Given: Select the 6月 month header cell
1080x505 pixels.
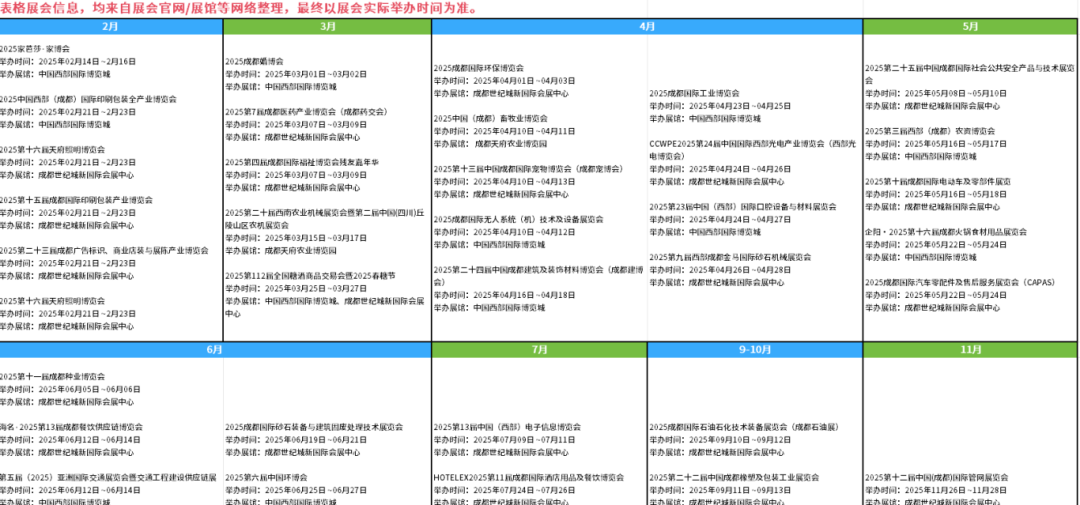Looking at the screenshot, I should click(x=215, y=350).
